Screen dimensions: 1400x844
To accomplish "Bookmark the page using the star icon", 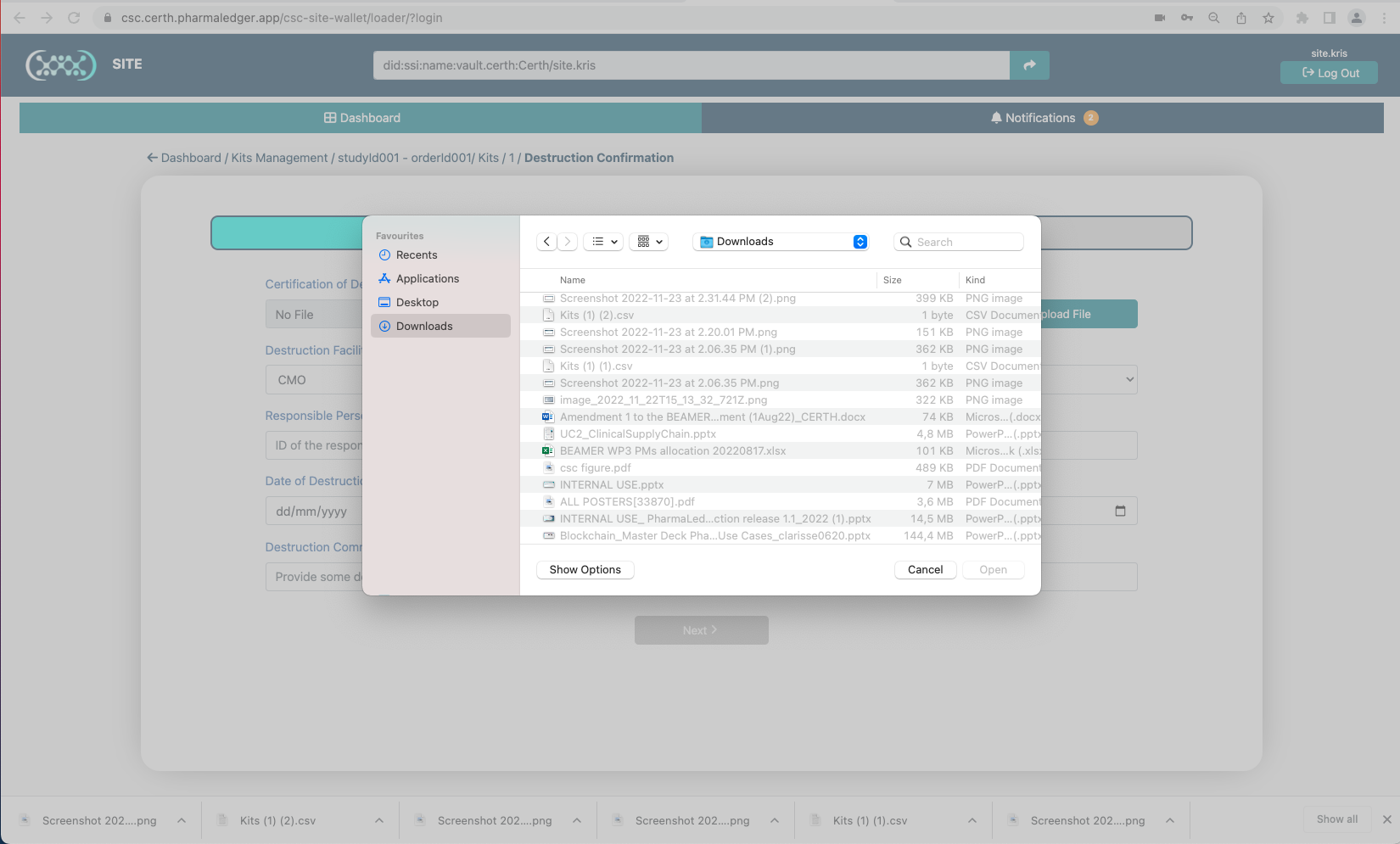I will click(1268, 18).
